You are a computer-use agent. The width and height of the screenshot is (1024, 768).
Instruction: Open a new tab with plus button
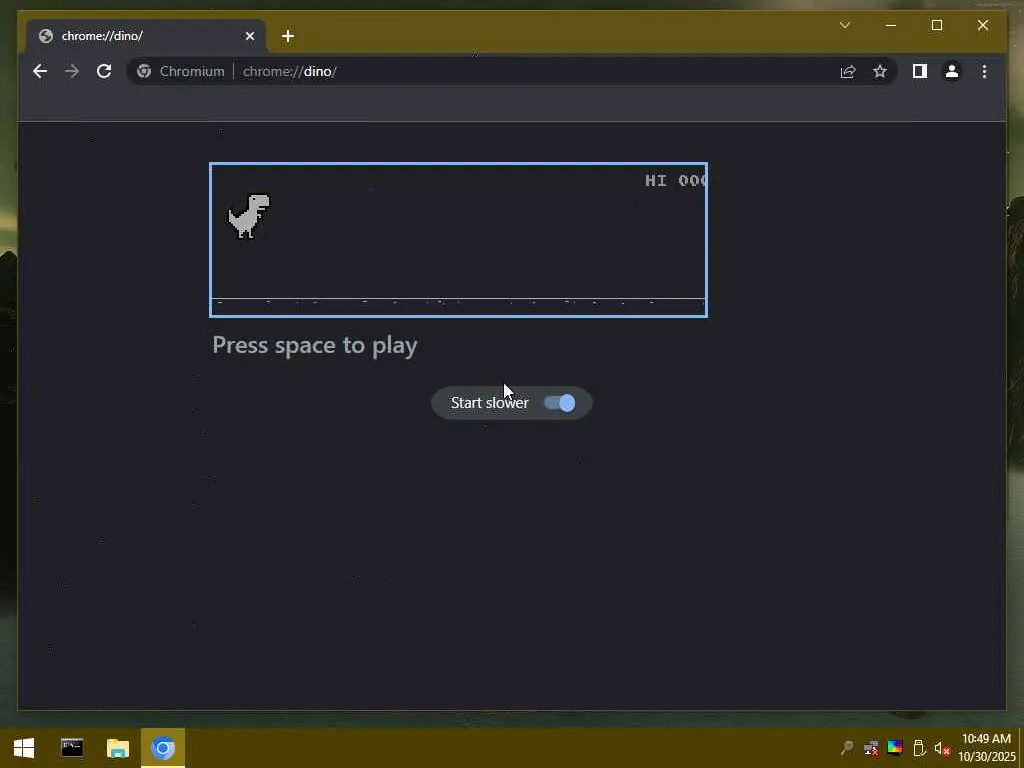288,36
